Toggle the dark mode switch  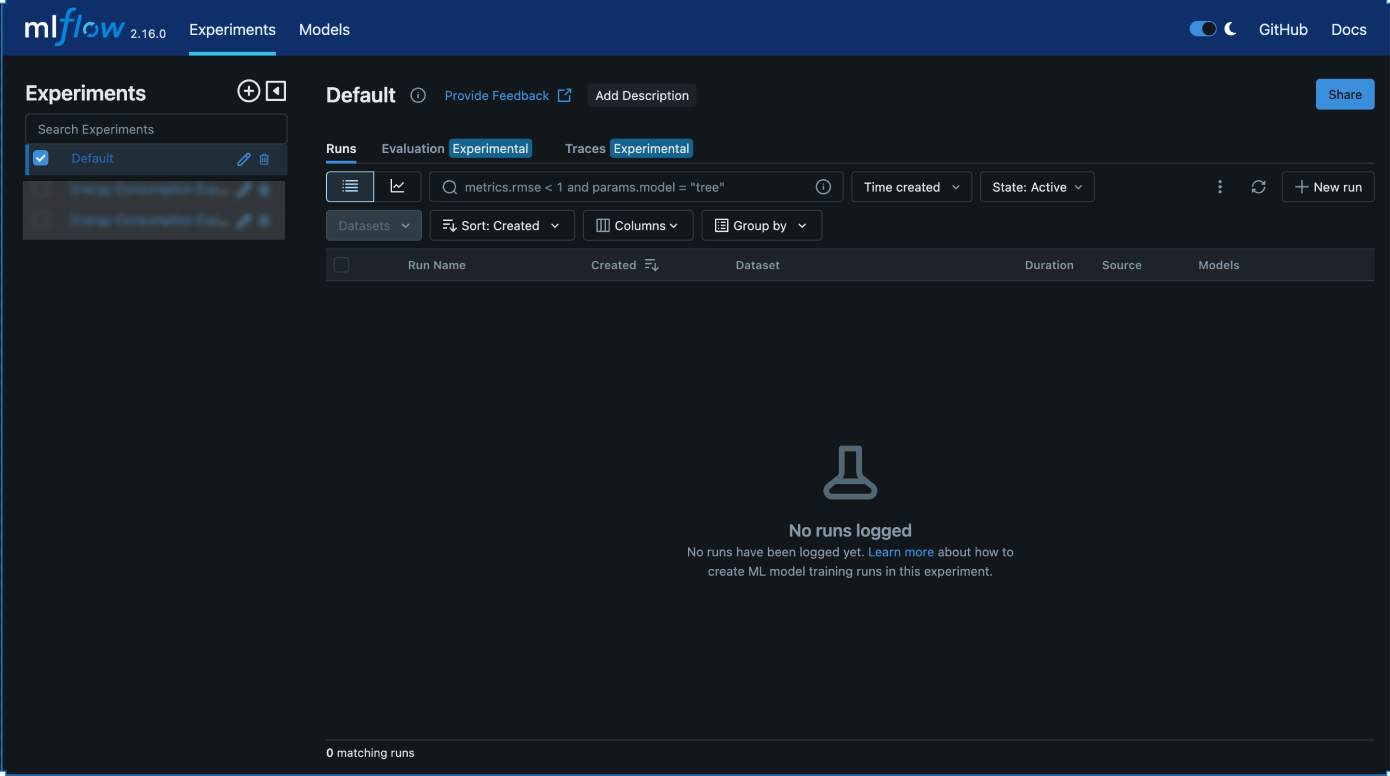[1202, 29]
